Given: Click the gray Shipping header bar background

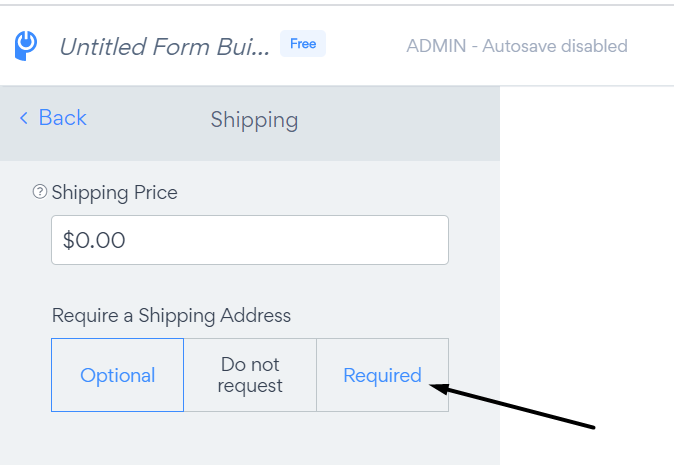Looking at the screenshot, I should [387, 124].
